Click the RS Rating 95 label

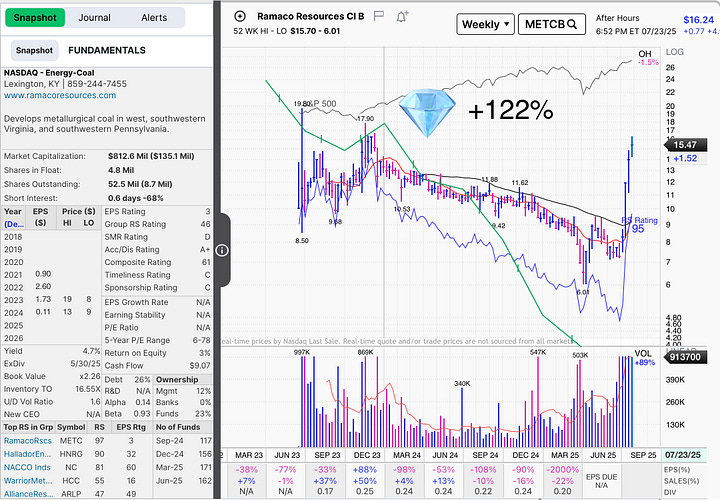point(639,225)
